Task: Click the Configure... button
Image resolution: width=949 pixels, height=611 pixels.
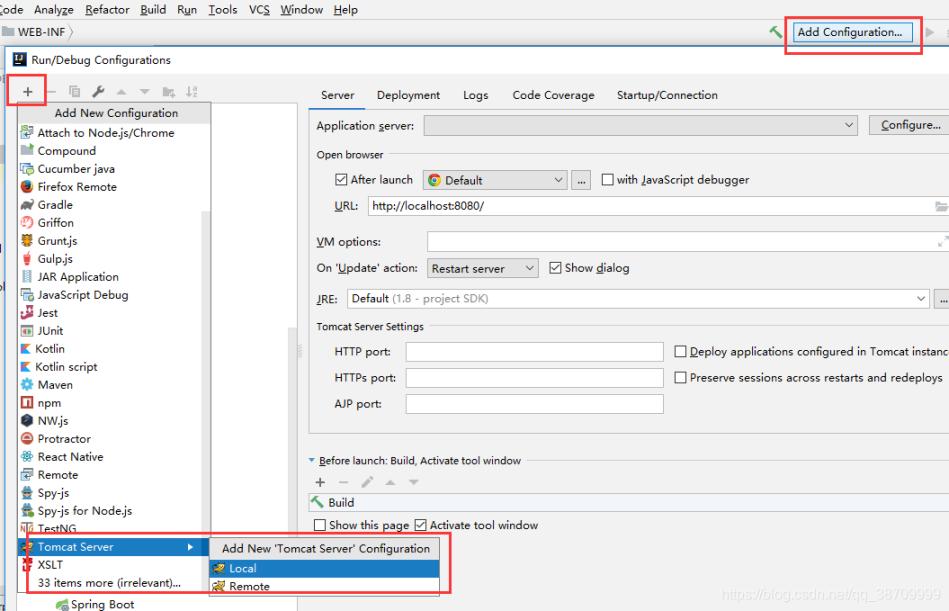Action: coord(910,126)
